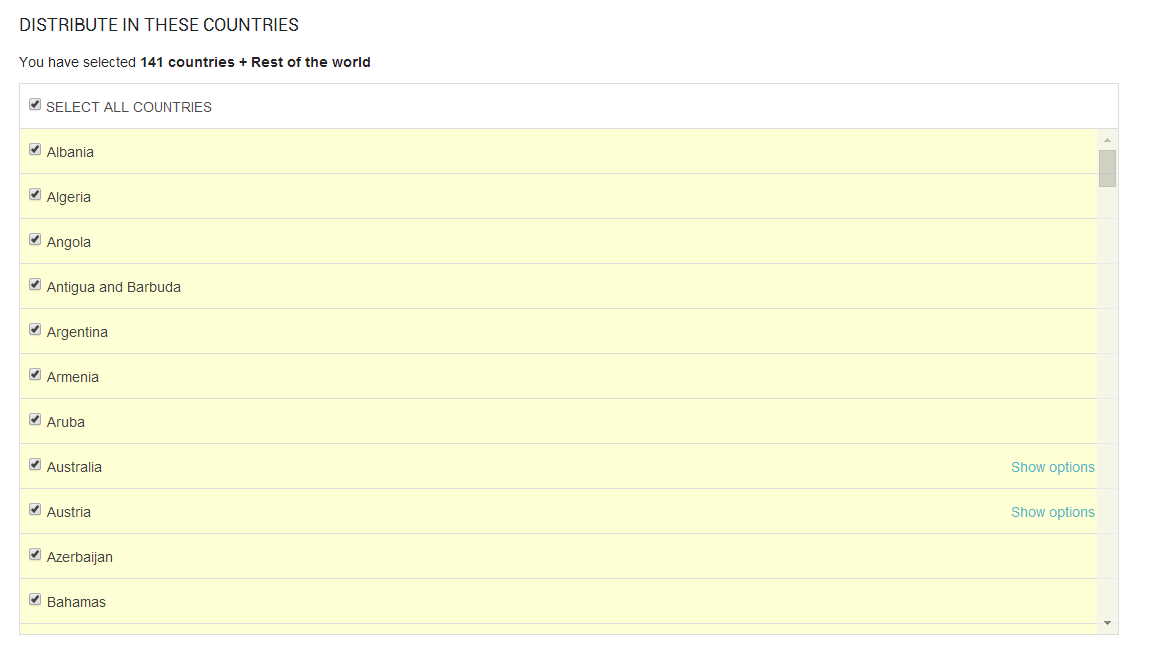The image size is (1153, 658).
Task: Uncheck the Bahamas checkbox
Action: (35, 600)
